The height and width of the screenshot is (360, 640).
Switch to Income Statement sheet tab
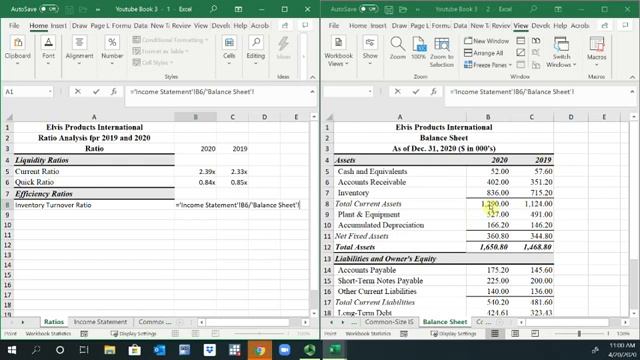(x=100, y=322)
